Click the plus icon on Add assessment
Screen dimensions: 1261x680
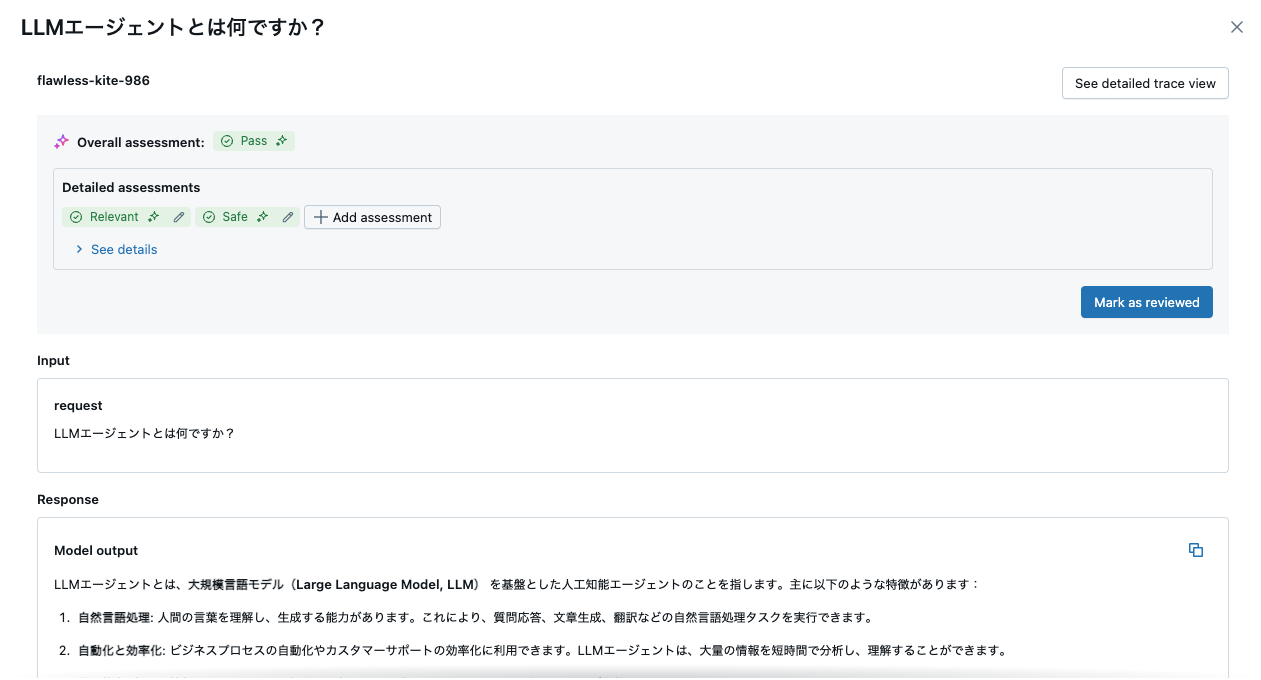point(320,217)
